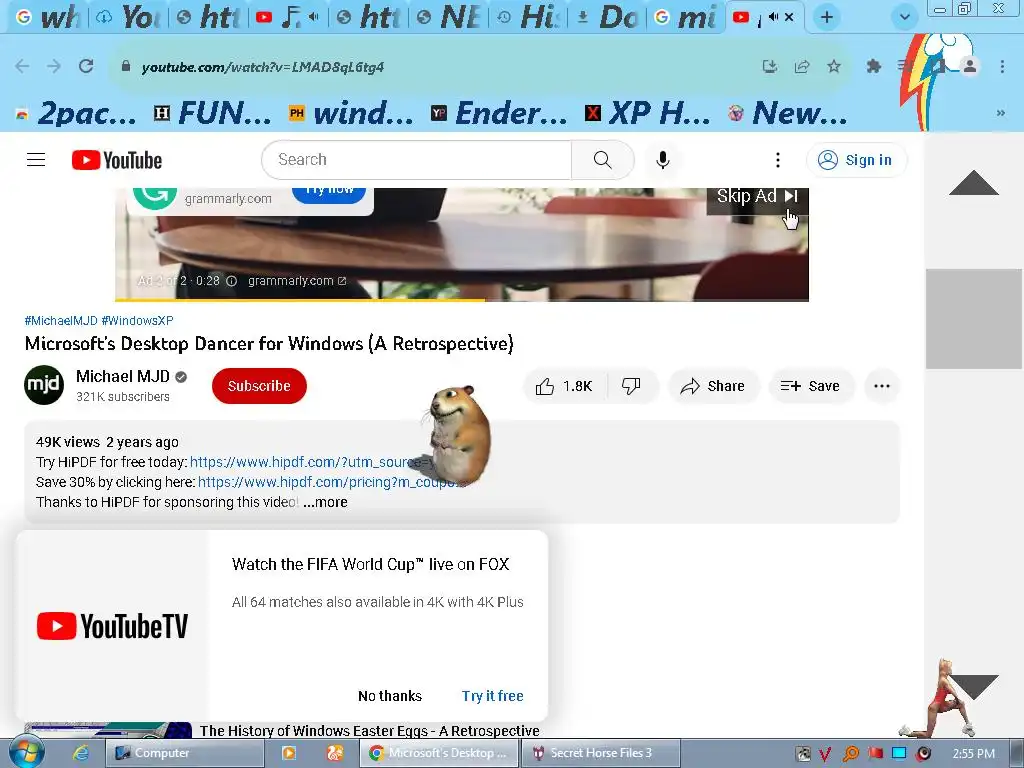Viewport: 1024px width, 768px height.
Task: Launch Internet Explorer from the taskbar
Action: point(81,753)
